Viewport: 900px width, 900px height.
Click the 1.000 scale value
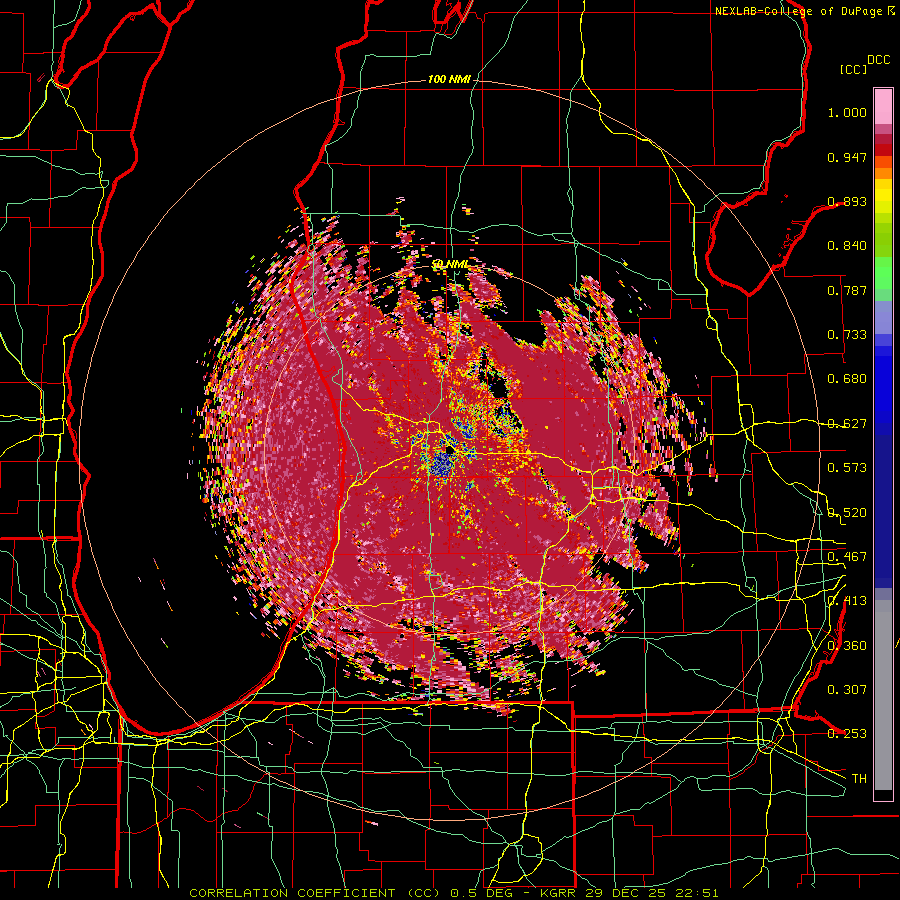[847, 112]
